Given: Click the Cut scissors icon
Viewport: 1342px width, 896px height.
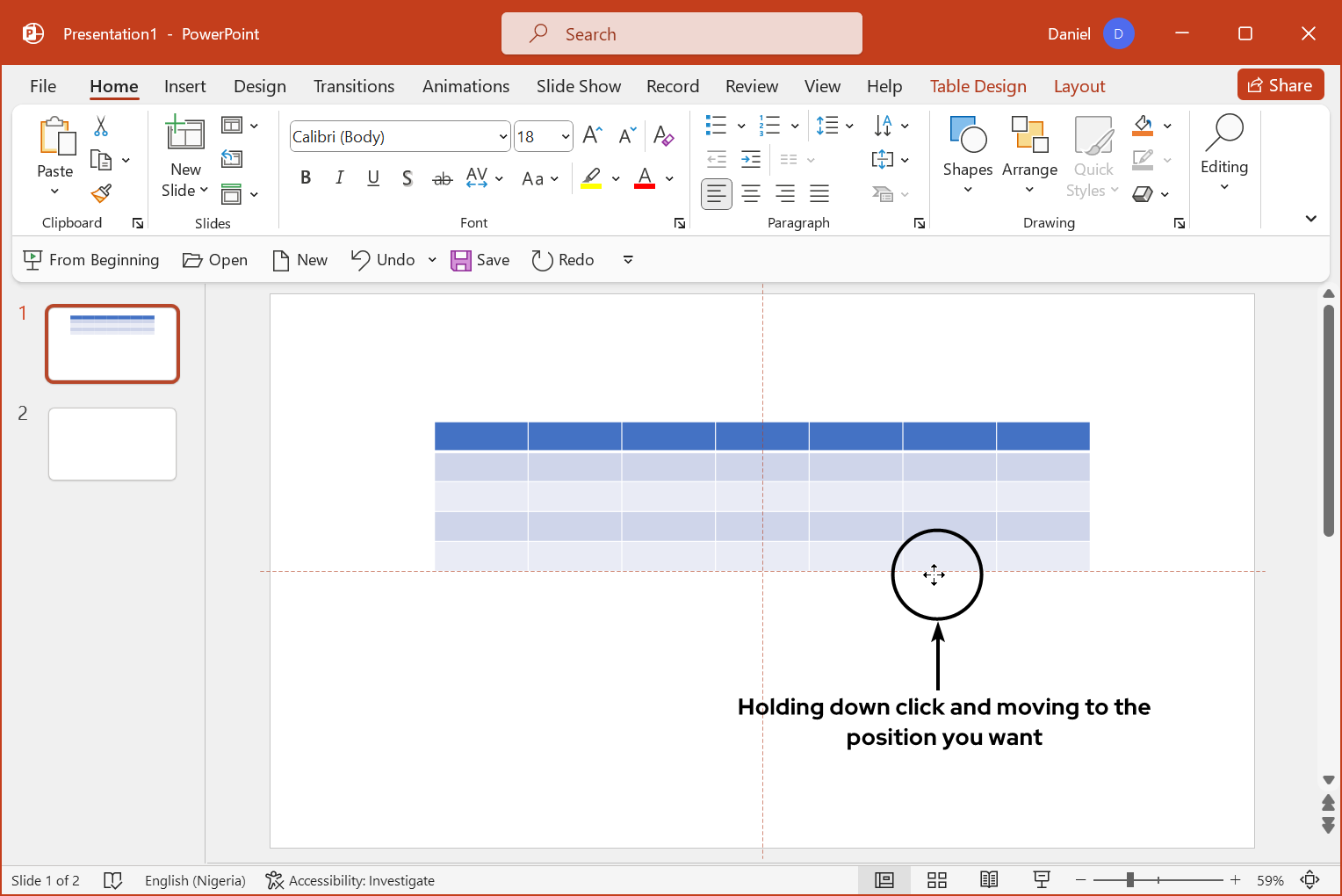Looking at the screenshot, I should [101, 126].
